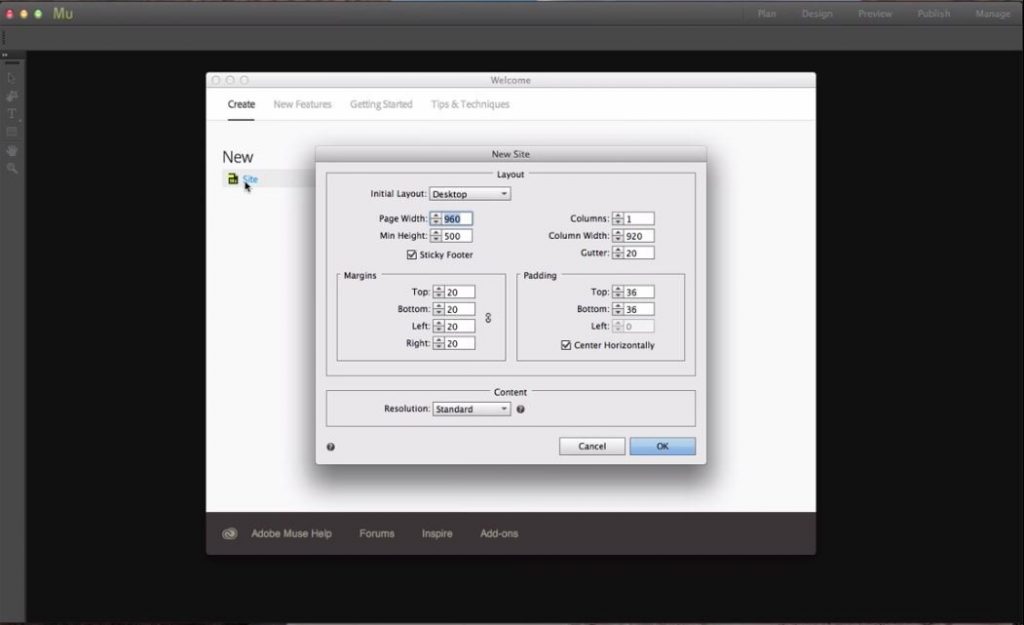Click the Padding Bottom stepper arrows
Image resolution: width=1024 pixels, height=625 pixels.
click(x=618, y=309)
